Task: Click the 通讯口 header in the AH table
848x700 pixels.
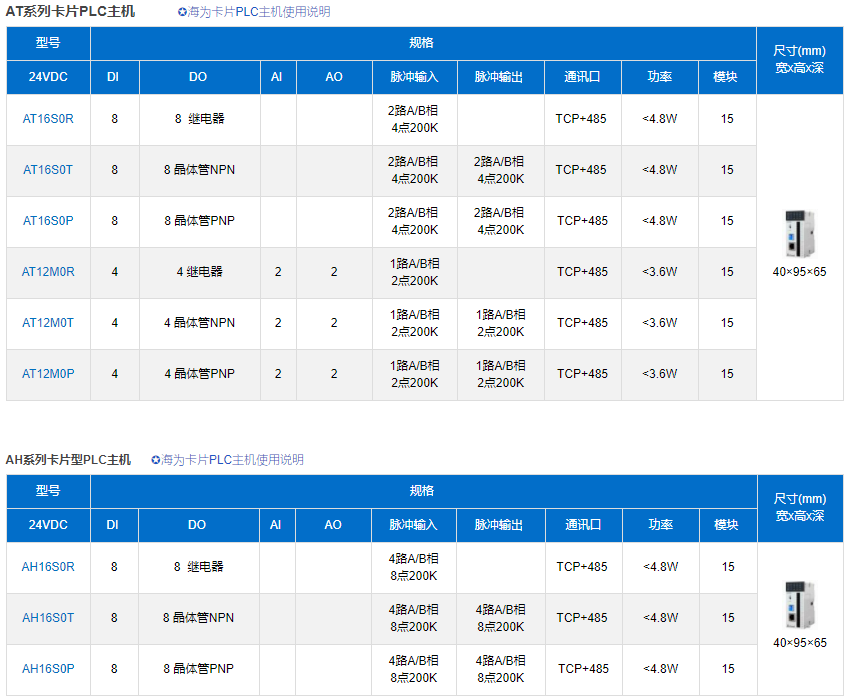Action: 582,525
